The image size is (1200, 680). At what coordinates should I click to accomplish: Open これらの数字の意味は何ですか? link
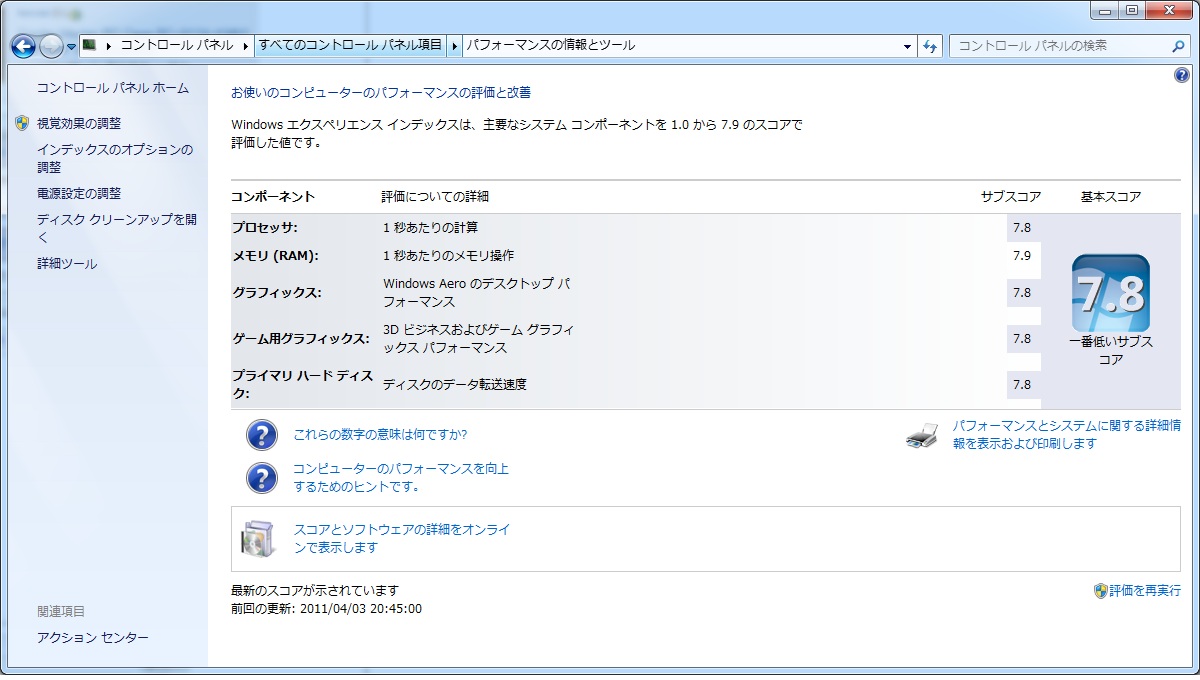380,435
